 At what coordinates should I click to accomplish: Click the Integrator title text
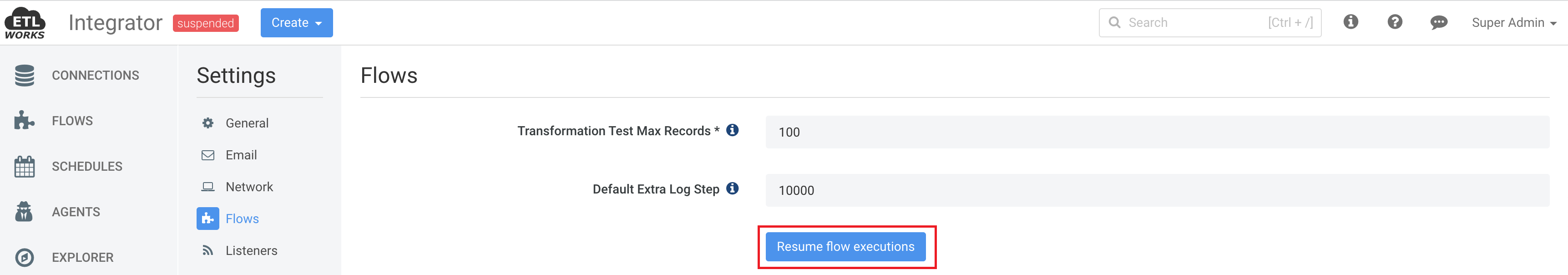click(116, 22)
